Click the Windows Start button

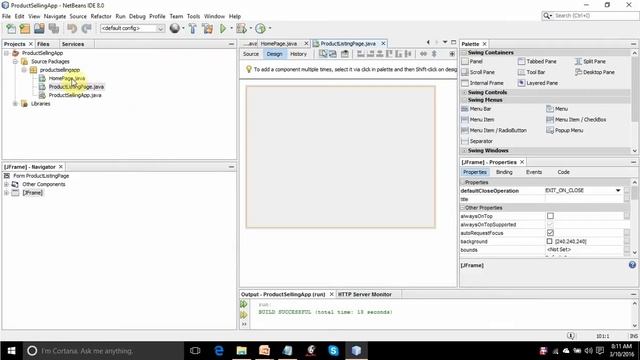tap(11, 351)
